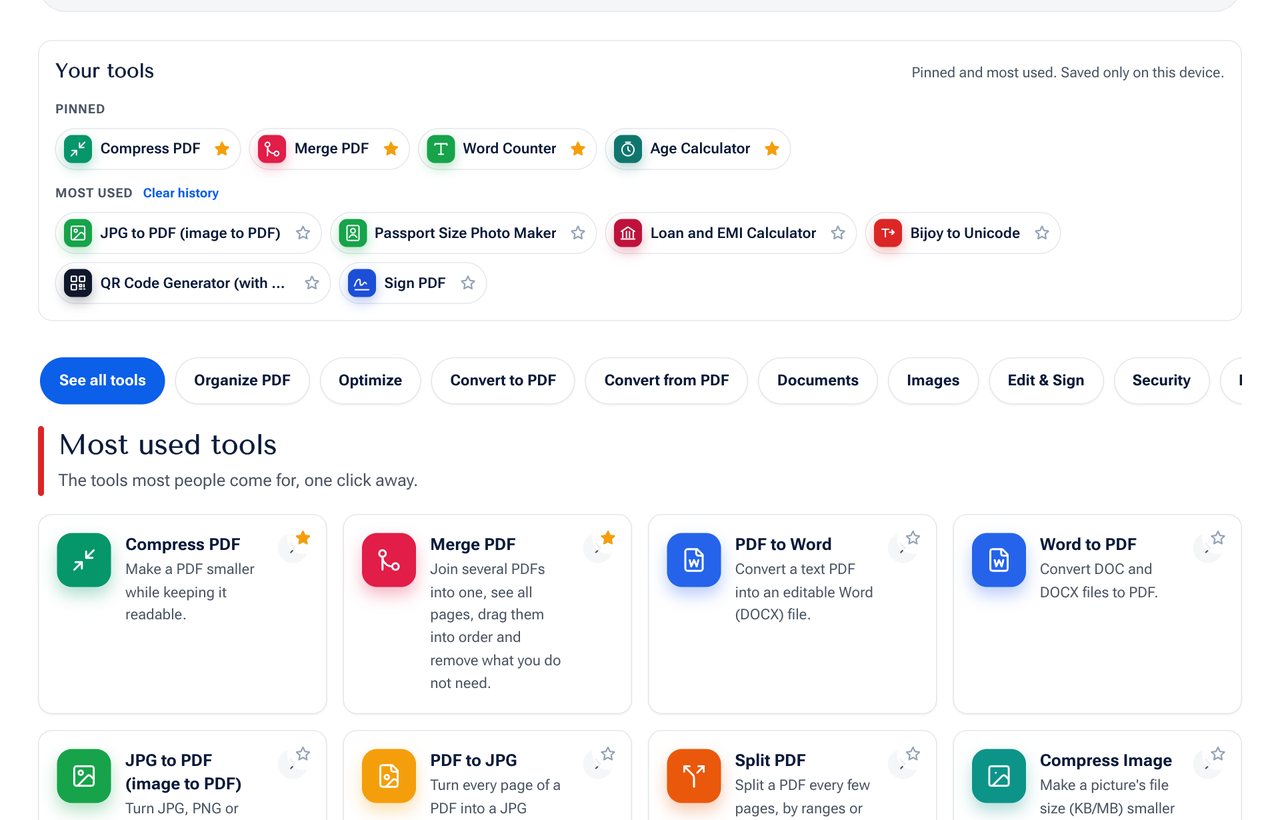The width and height of the screenshot is (1280, 820).
Task: Click the QR Code Generator icon
Action: click(x=78, y=283)
